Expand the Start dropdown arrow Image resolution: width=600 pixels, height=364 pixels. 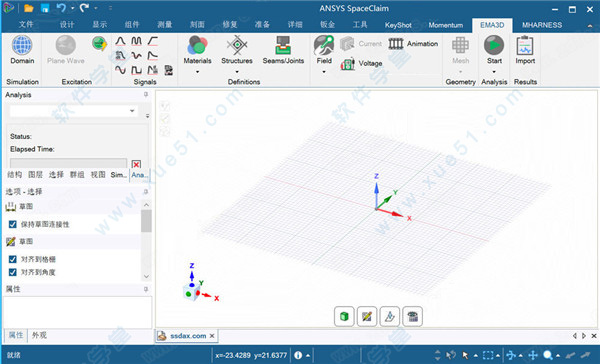(494, 72)
